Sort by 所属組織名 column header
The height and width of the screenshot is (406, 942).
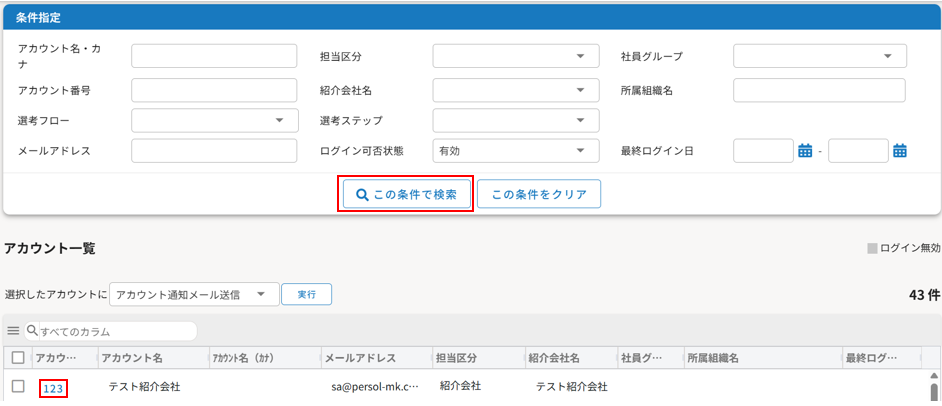763,358
